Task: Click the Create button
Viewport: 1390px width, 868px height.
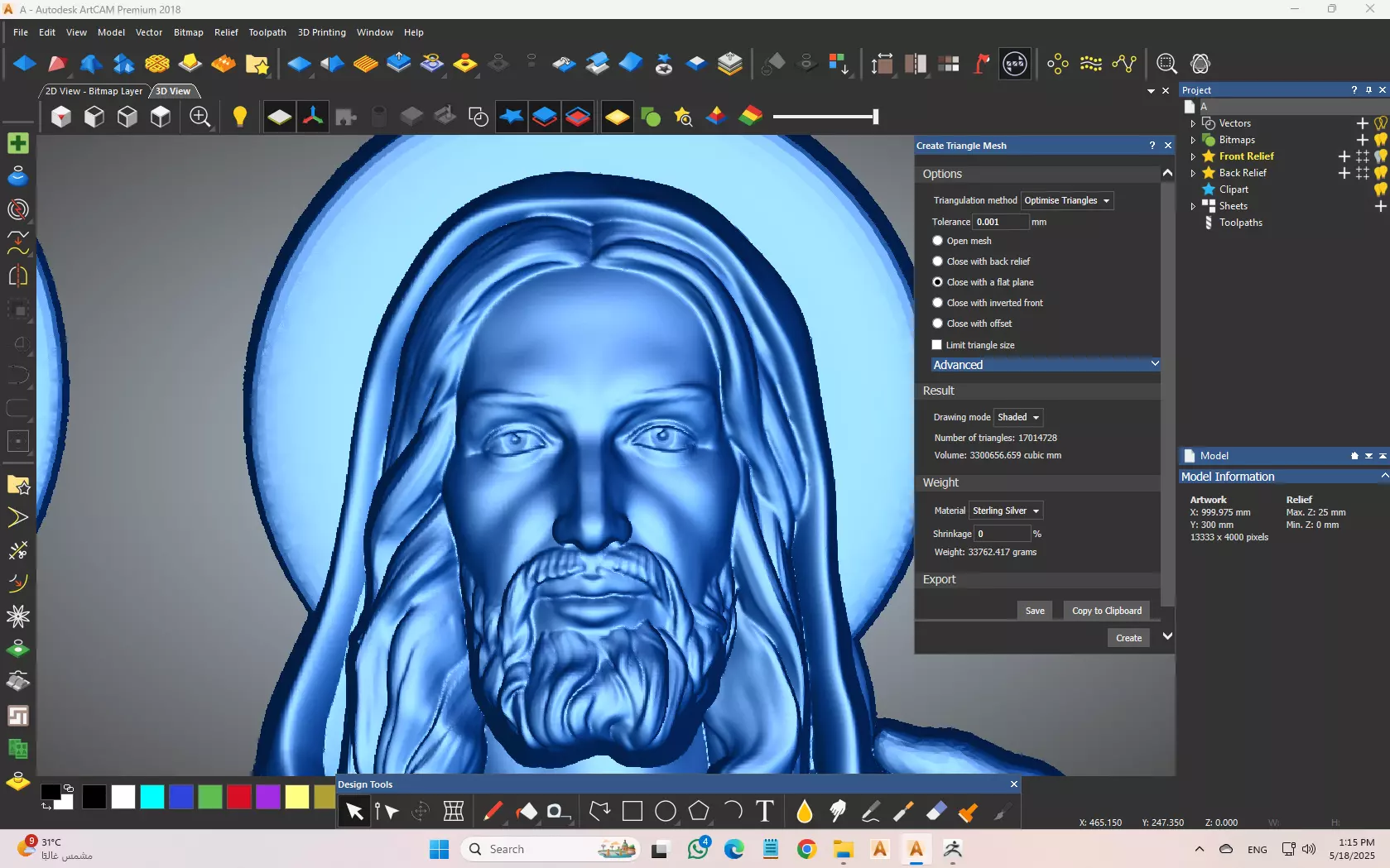Action: (1128, 638)
